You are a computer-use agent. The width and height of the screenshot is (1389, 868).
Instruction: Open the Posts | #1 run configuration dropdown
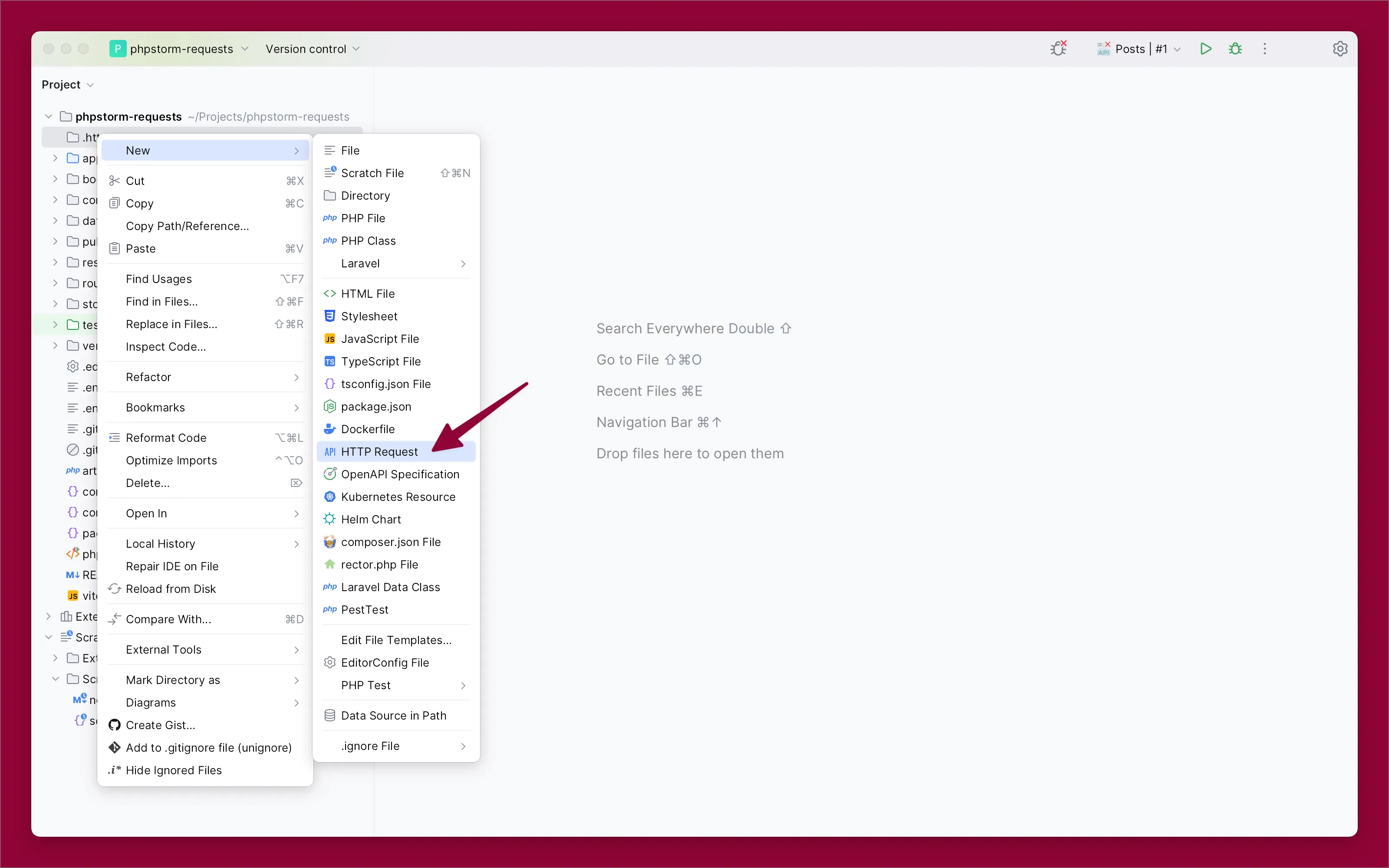[x=1139, y=49]
